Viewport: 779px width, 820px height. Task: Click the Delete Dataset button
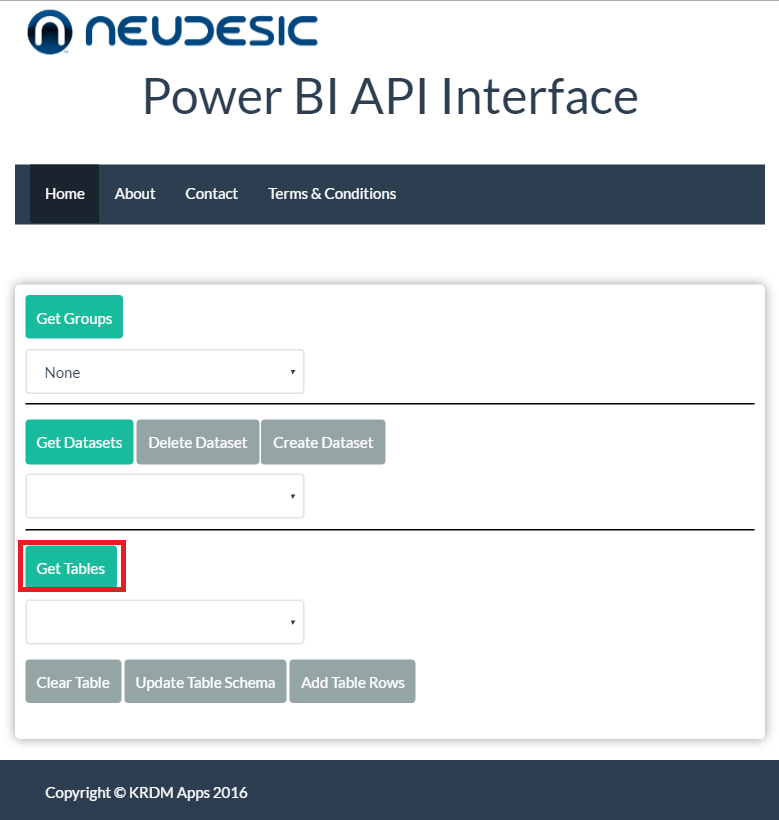pyautogui.click(x=198, y=442)
